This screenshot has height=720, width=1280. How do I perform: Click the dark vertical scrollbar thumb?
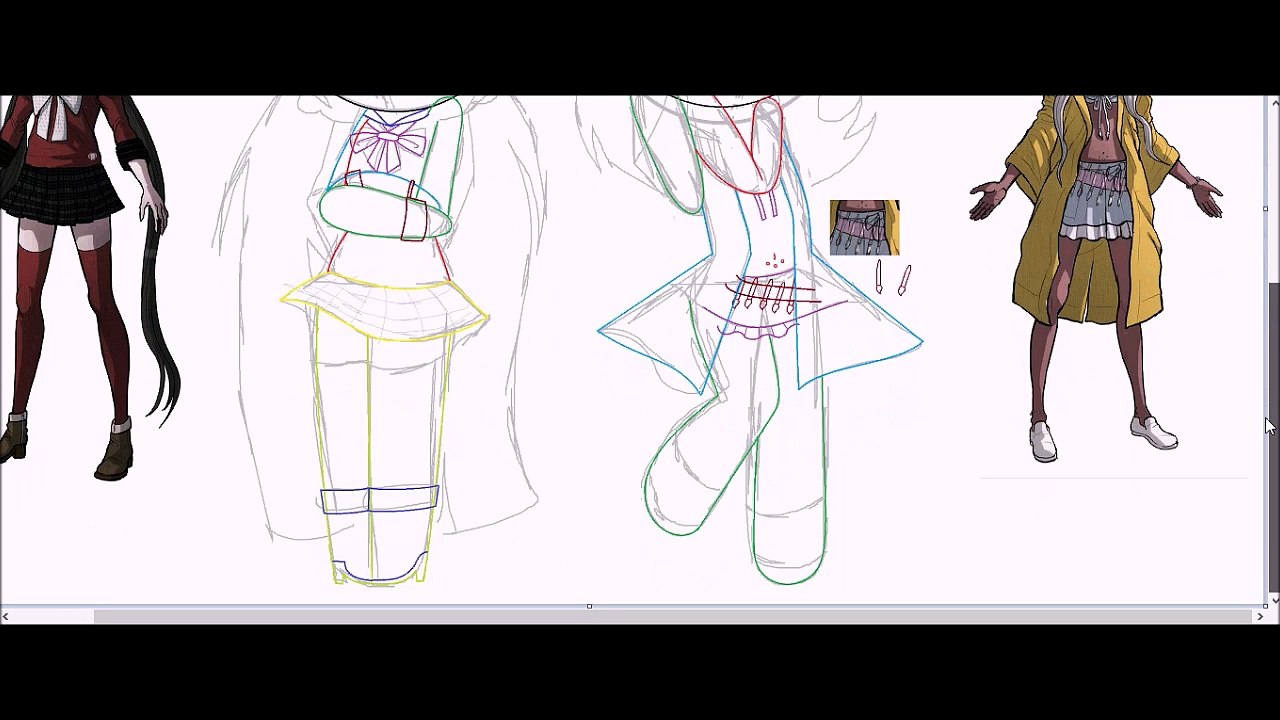pyautogui.click(x=1274, y=438)
